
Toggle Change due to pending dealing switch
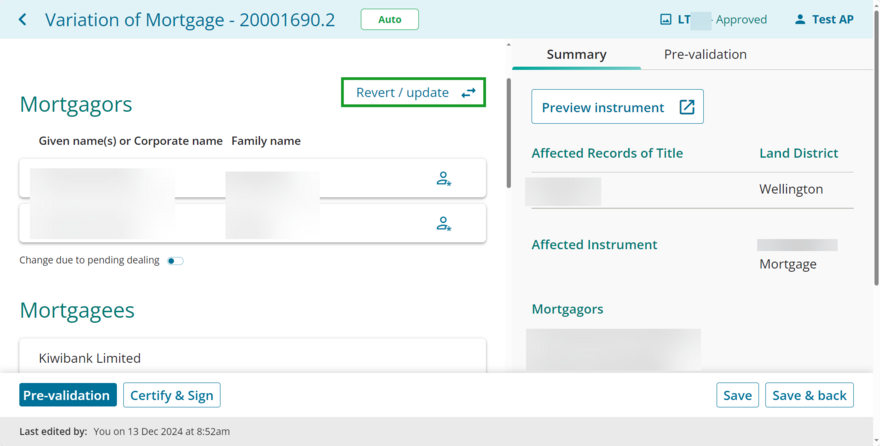[175, 261]
